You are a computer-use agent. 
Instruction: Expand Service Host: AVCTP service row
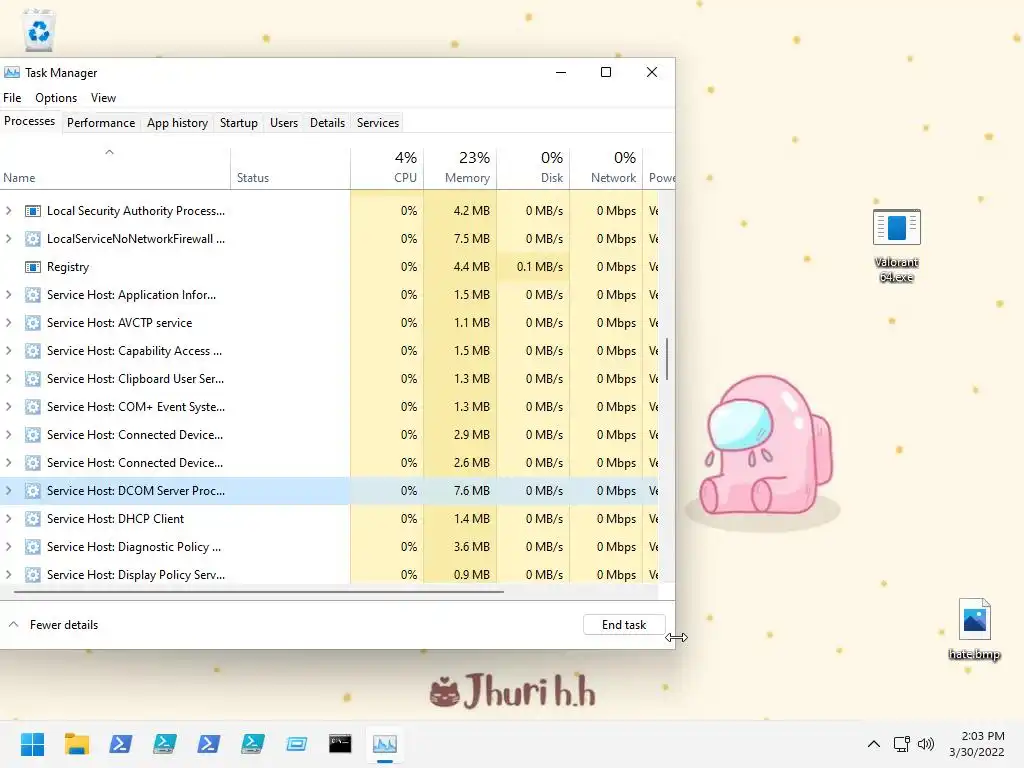(x=8, y=323)
